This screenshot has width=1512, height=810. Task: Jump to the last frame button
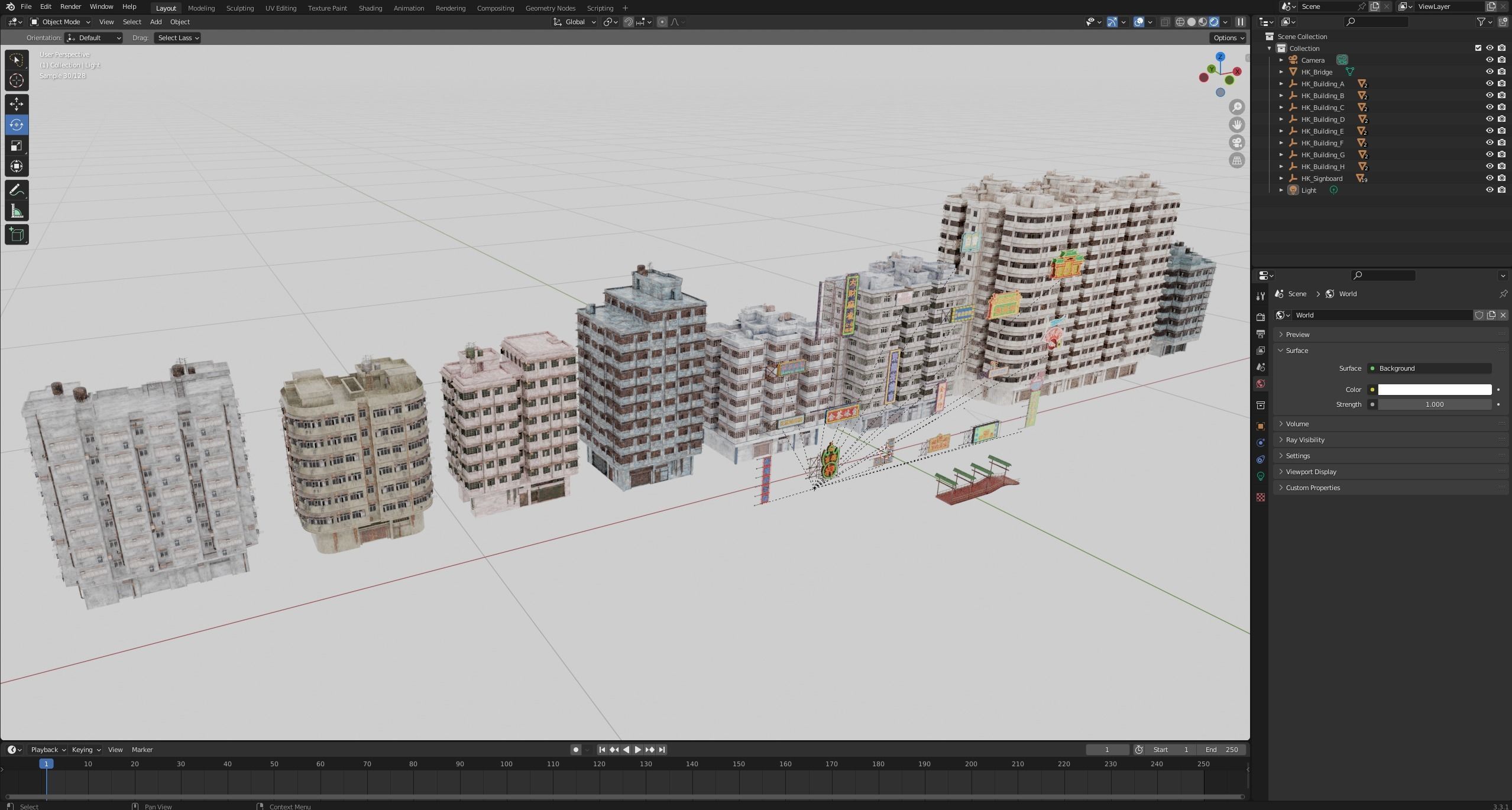click(662, 750)
